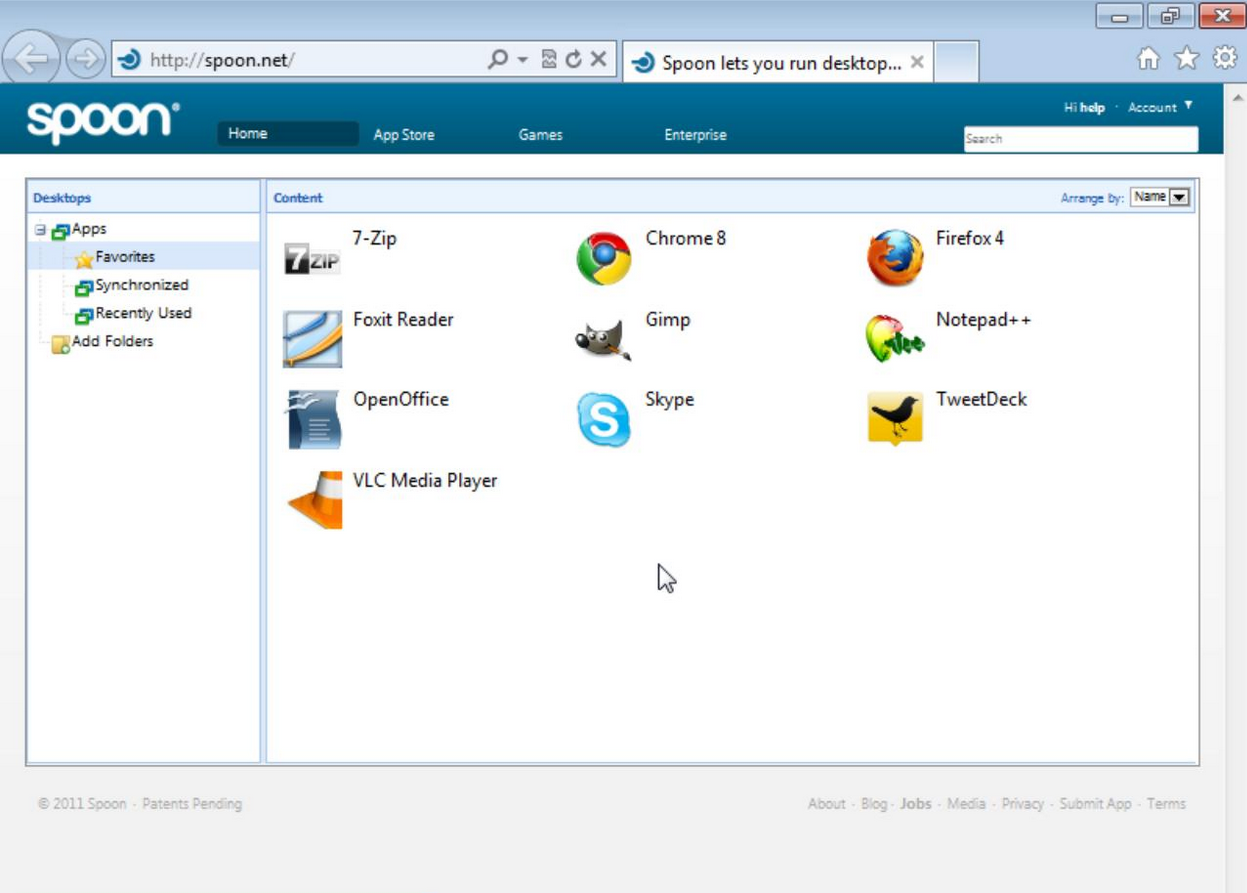
Task: Open the Jobs footer link
Action: 916,803
